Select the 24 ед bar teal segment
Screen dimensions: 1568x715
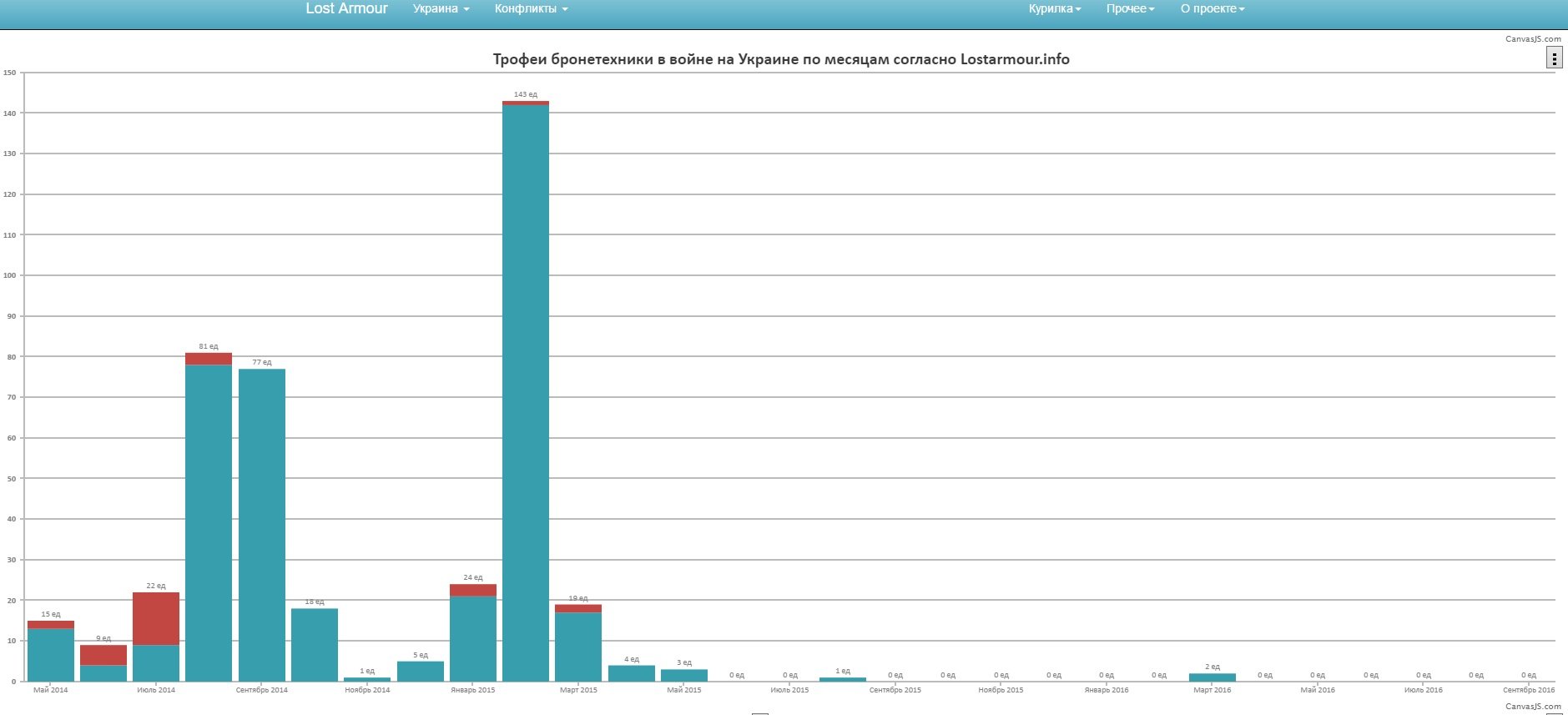click(473, 639)
